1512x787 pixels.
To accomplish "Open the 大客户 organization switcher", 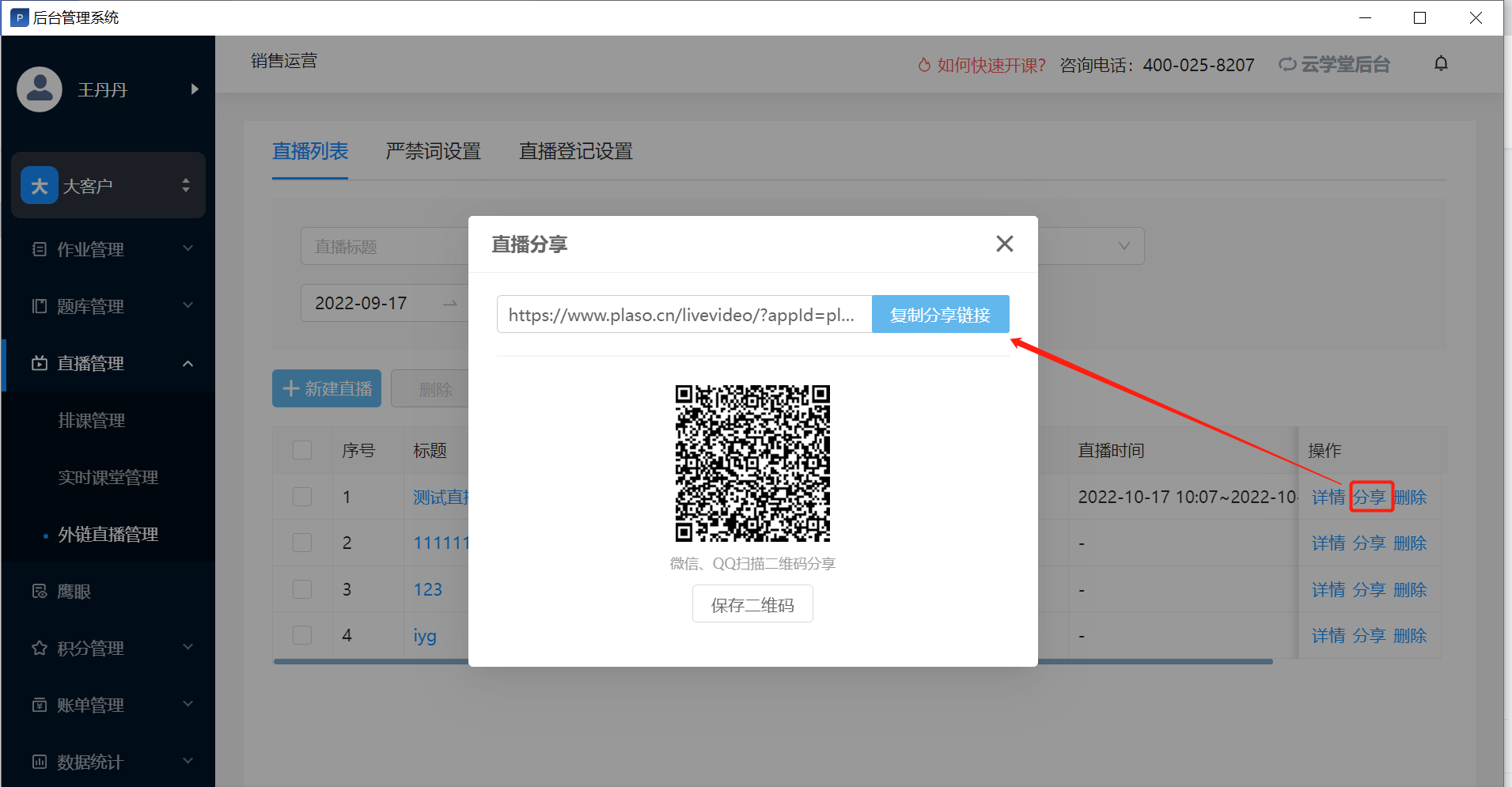I will [x=108, y=185].
